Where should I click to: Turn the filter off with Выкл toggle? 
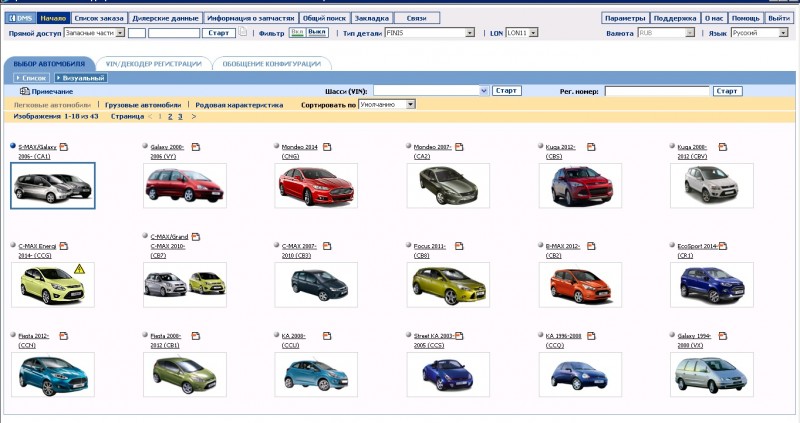(x=317, y=33)
